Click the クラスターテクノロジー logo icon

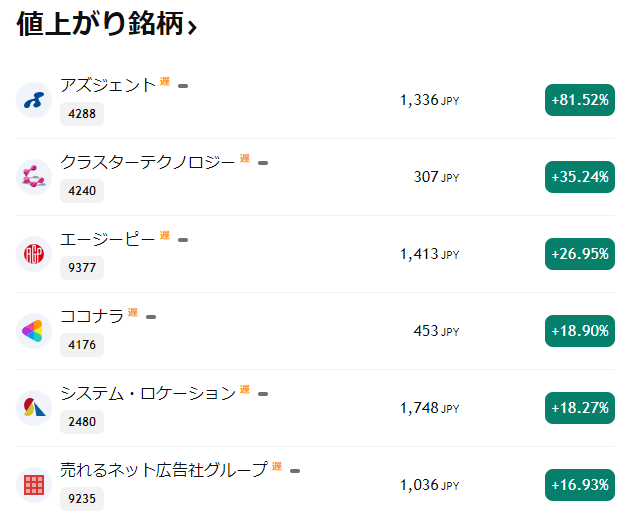click(34, 177)
